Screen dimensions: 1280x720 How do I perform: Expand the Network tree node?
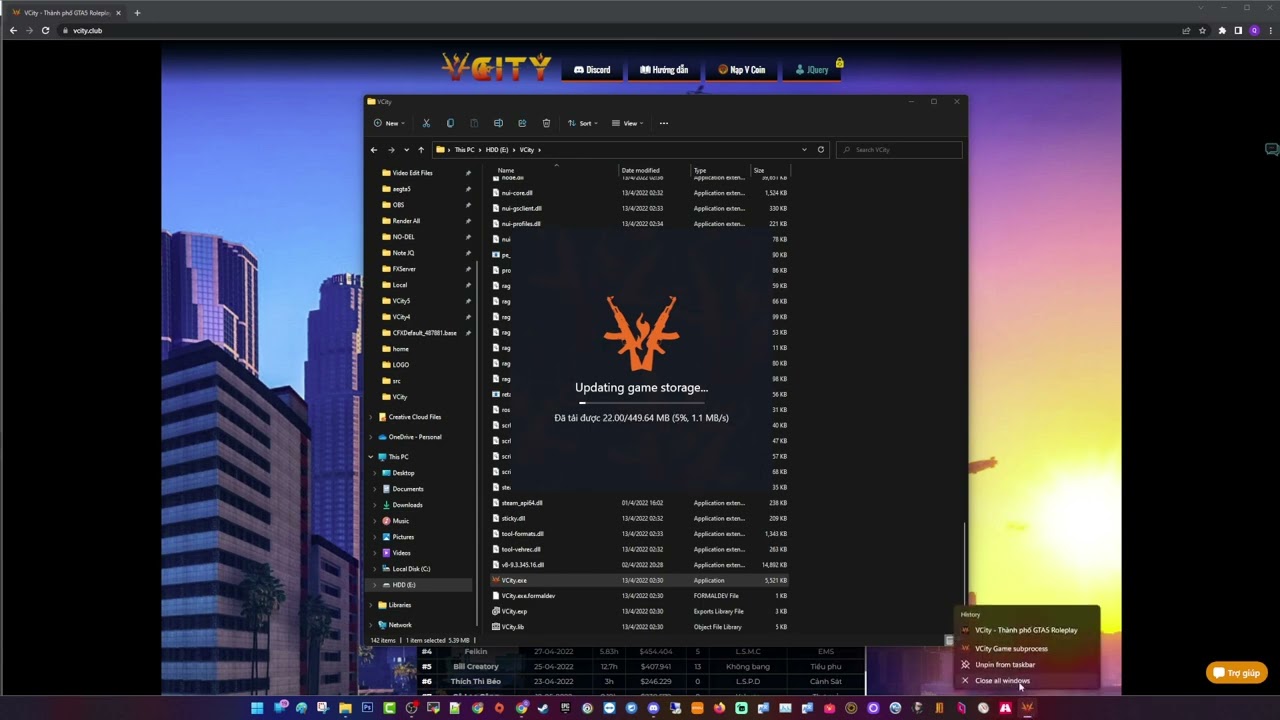click(x=371, y=625)
